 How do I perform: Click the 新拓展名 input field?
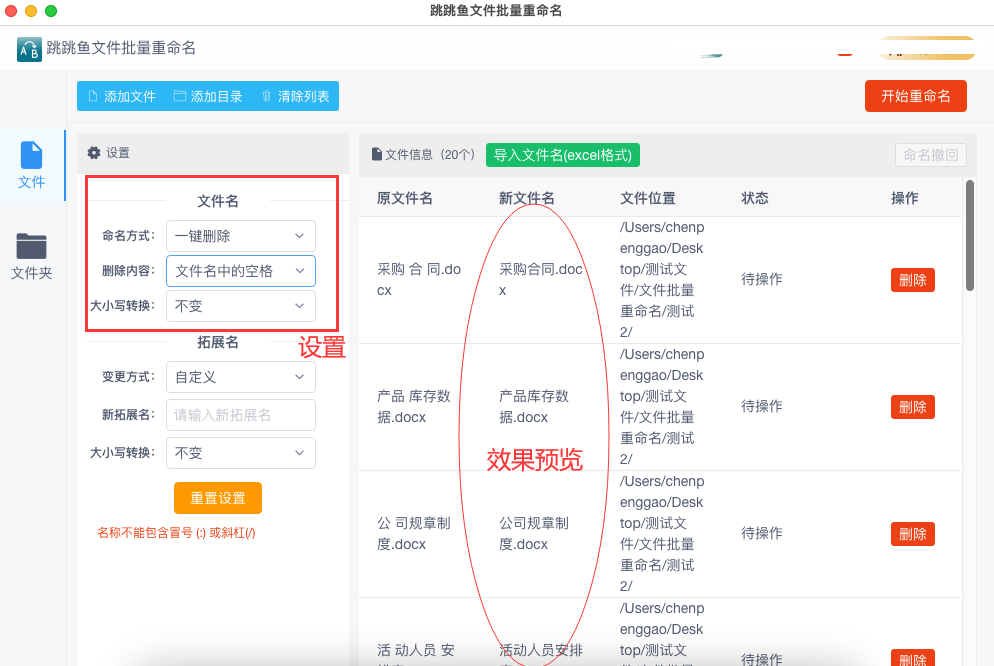[240, 415]
